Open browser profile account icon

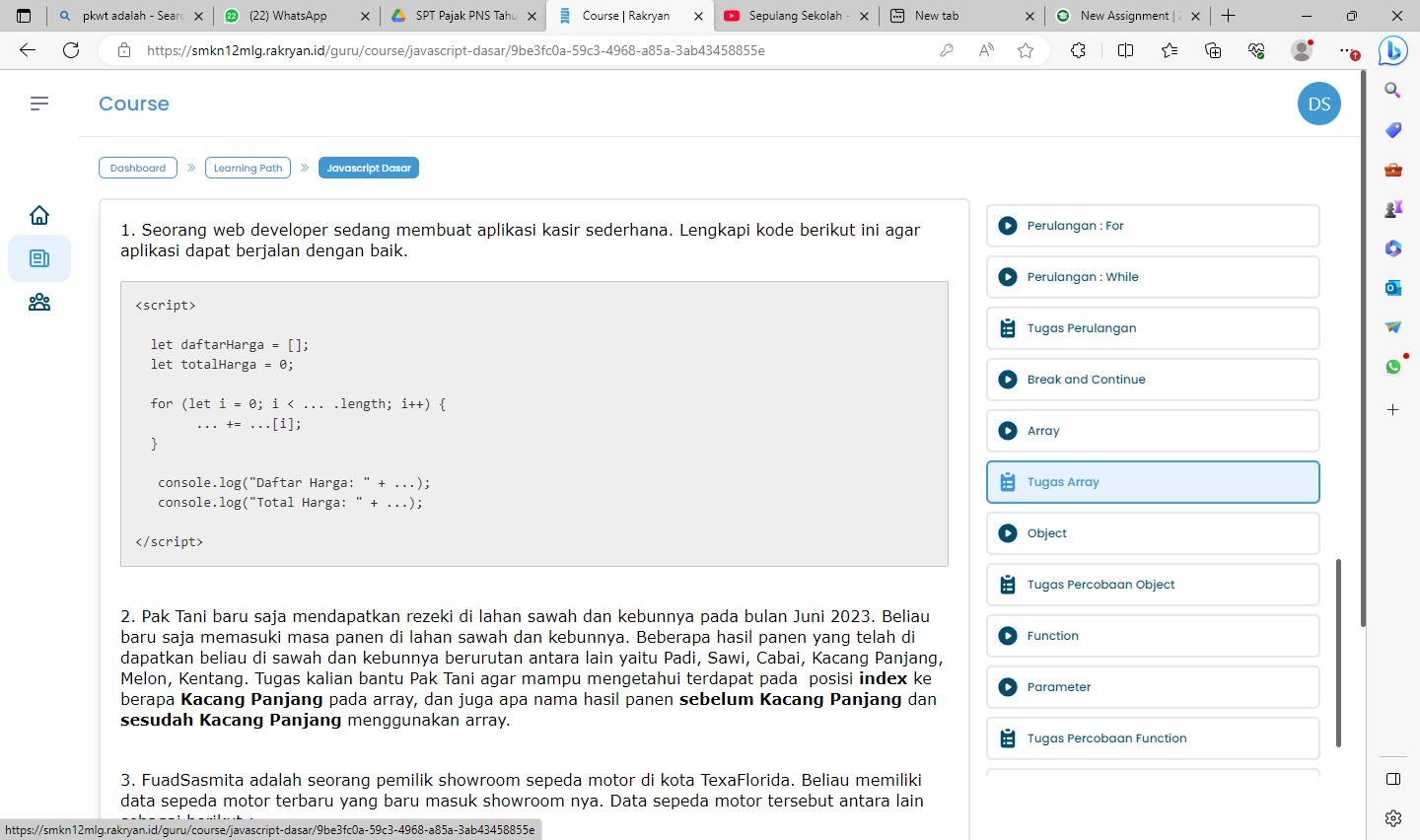tap(1302, 50)
